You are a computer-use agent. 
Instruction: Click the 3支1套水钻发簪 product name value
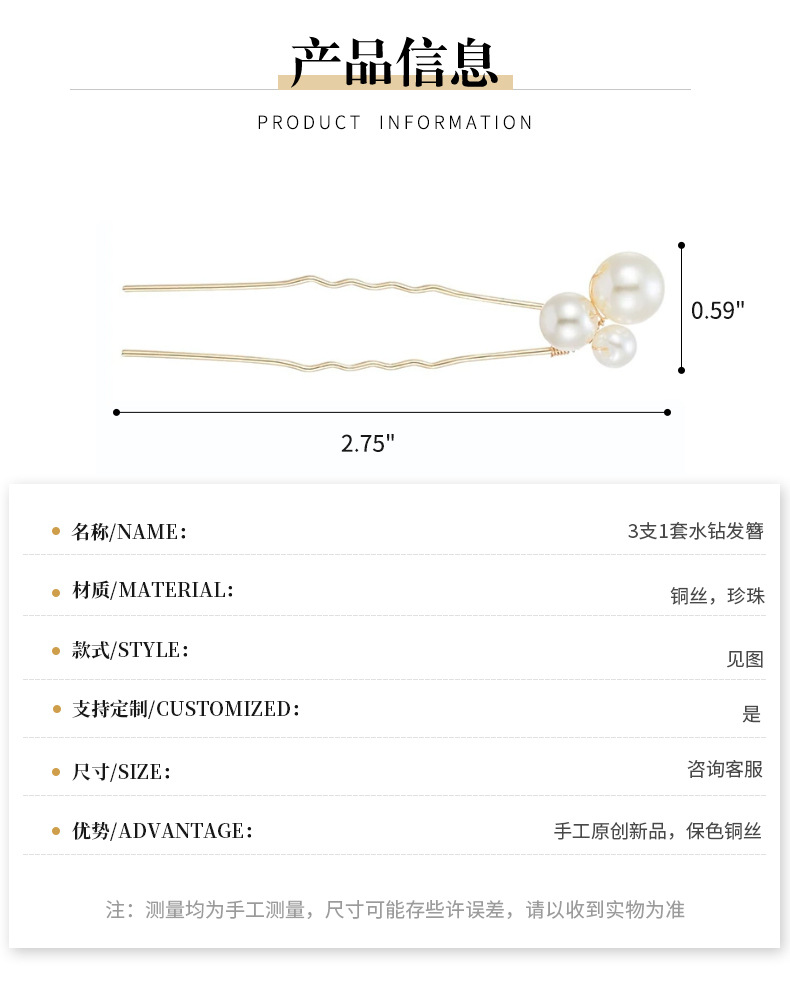(695, 531)
